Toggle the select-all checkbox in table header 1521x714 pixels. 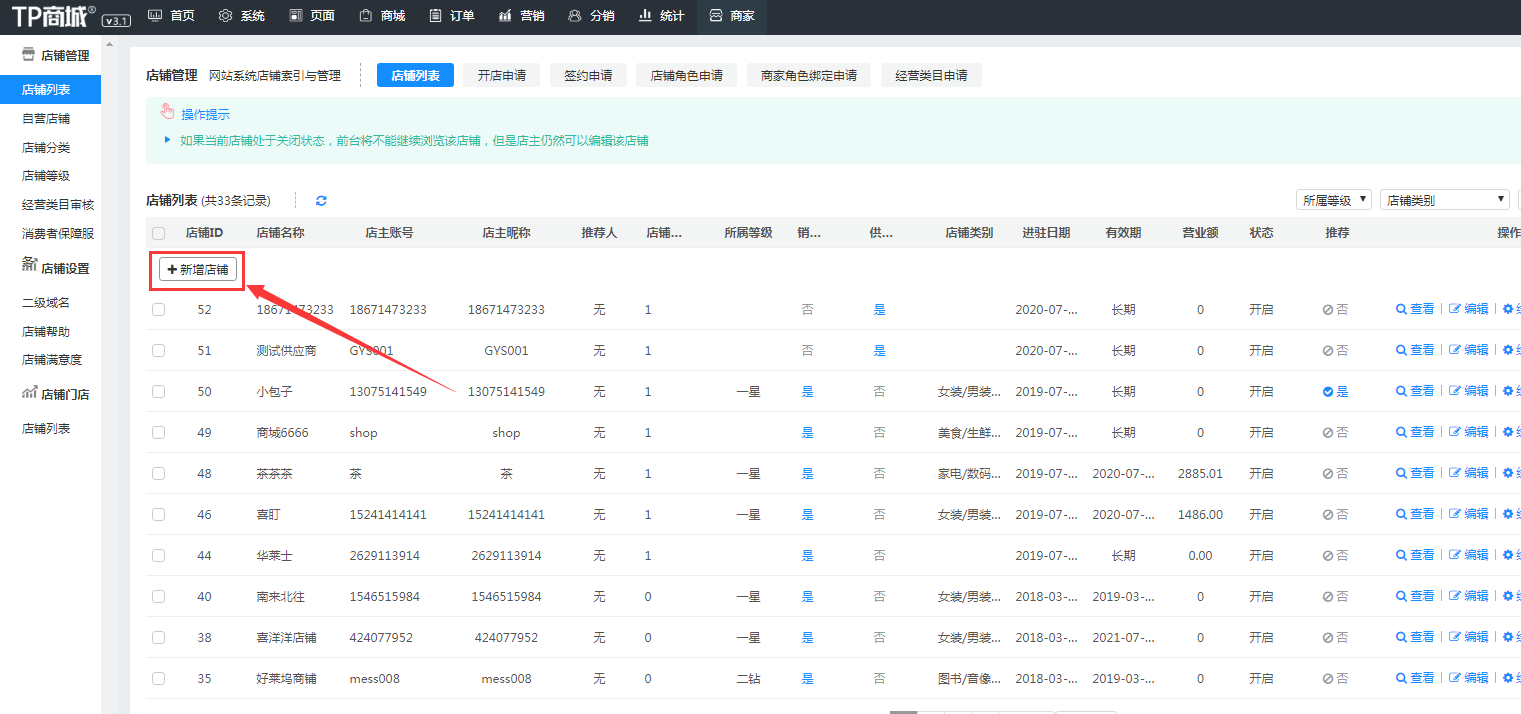coord(159,233)
